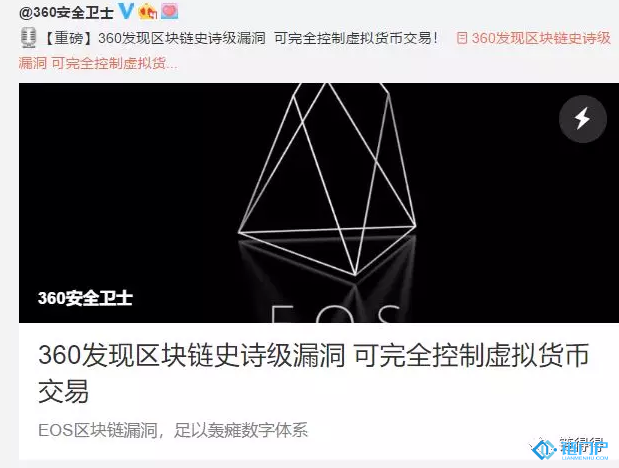619x468 pixels.
Task: Click the EOS lettering at the banner bottom
Action: coord(336,313)
